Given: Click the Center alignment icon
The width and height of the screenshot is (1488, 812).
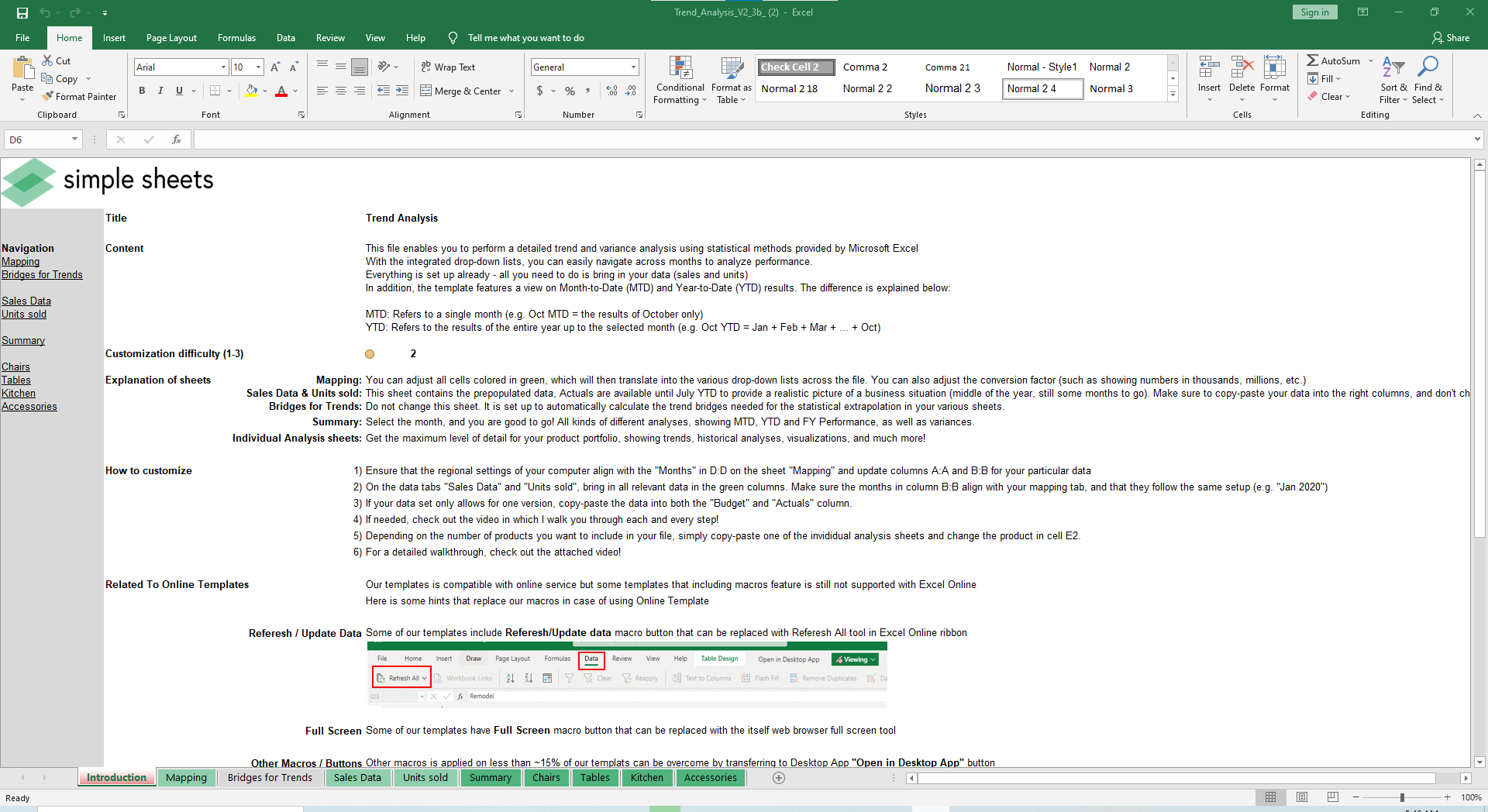Looking at the screenshot, I should click(341, 91).
